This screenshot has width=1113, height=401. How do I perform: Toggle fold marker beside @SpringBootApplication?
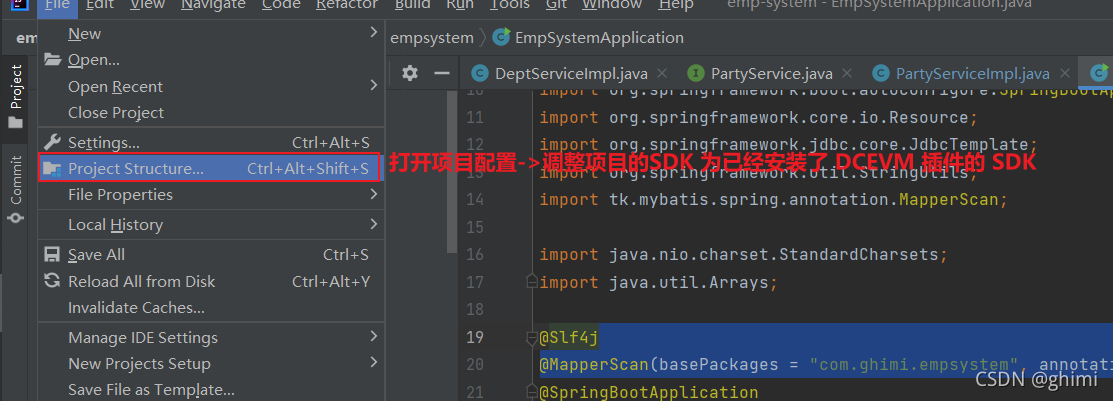pos(532,392)
